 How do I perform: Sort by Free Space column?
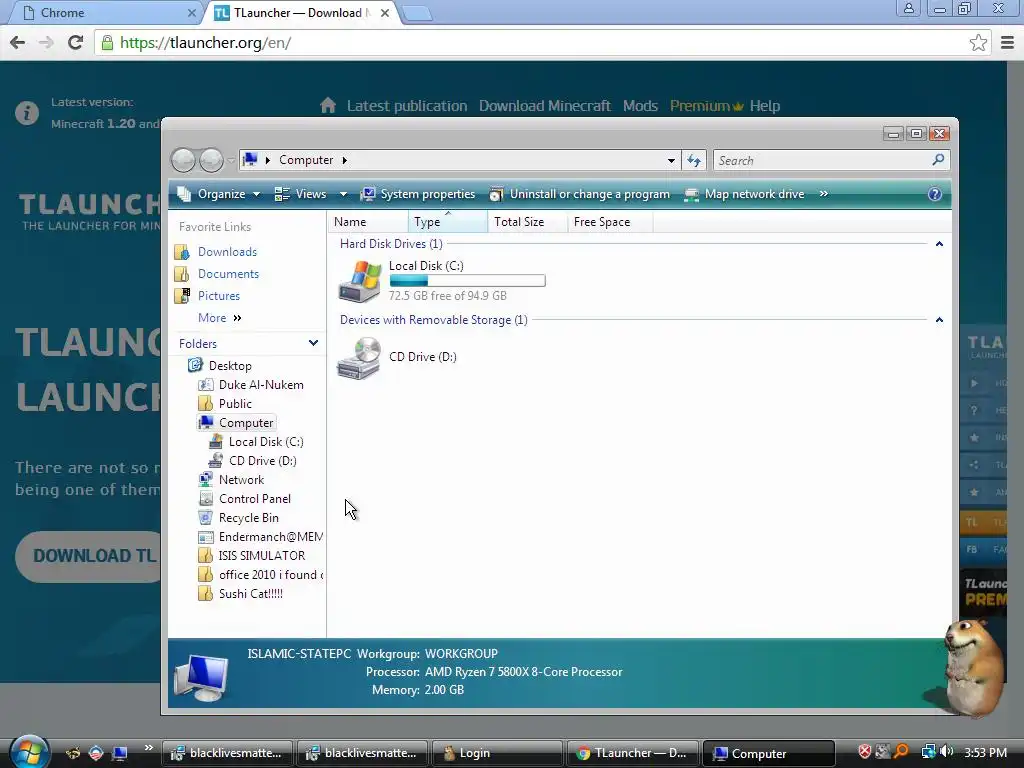click(x=609, y=222)
